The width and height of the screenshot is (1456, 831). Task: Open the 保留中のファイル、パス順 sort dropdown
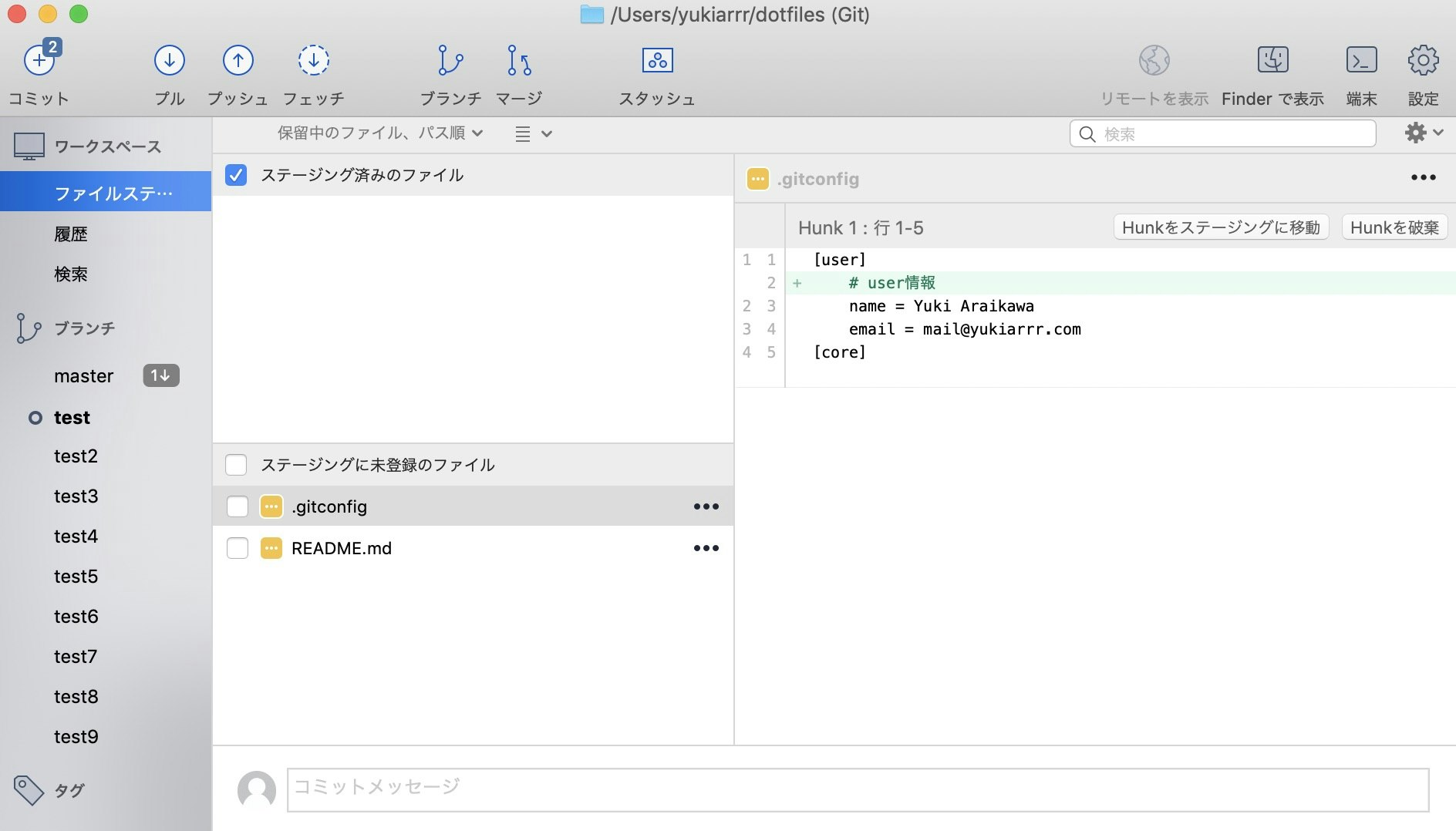point(380,133)
